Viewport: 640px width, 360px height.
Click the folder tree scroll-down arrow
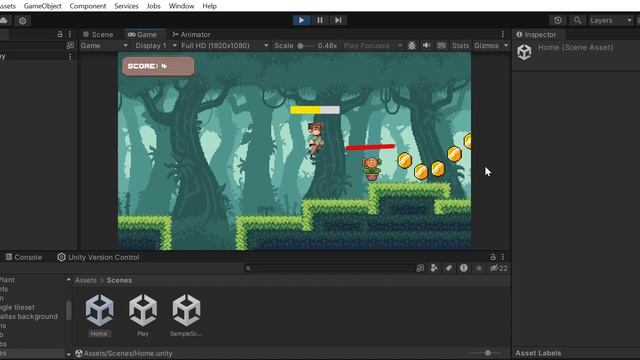(69, 354)
